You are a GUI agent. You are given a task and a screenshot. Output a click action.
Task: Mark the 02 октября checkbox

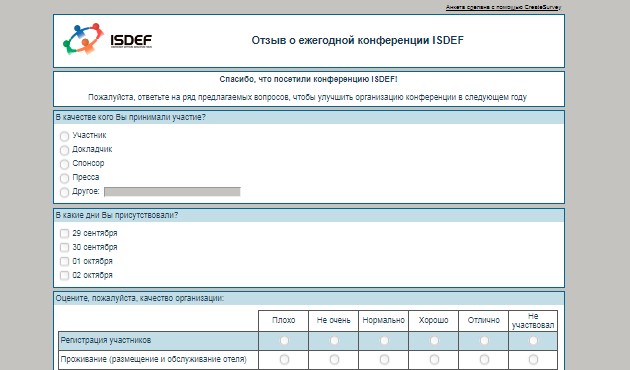click(x=64, y=276)
